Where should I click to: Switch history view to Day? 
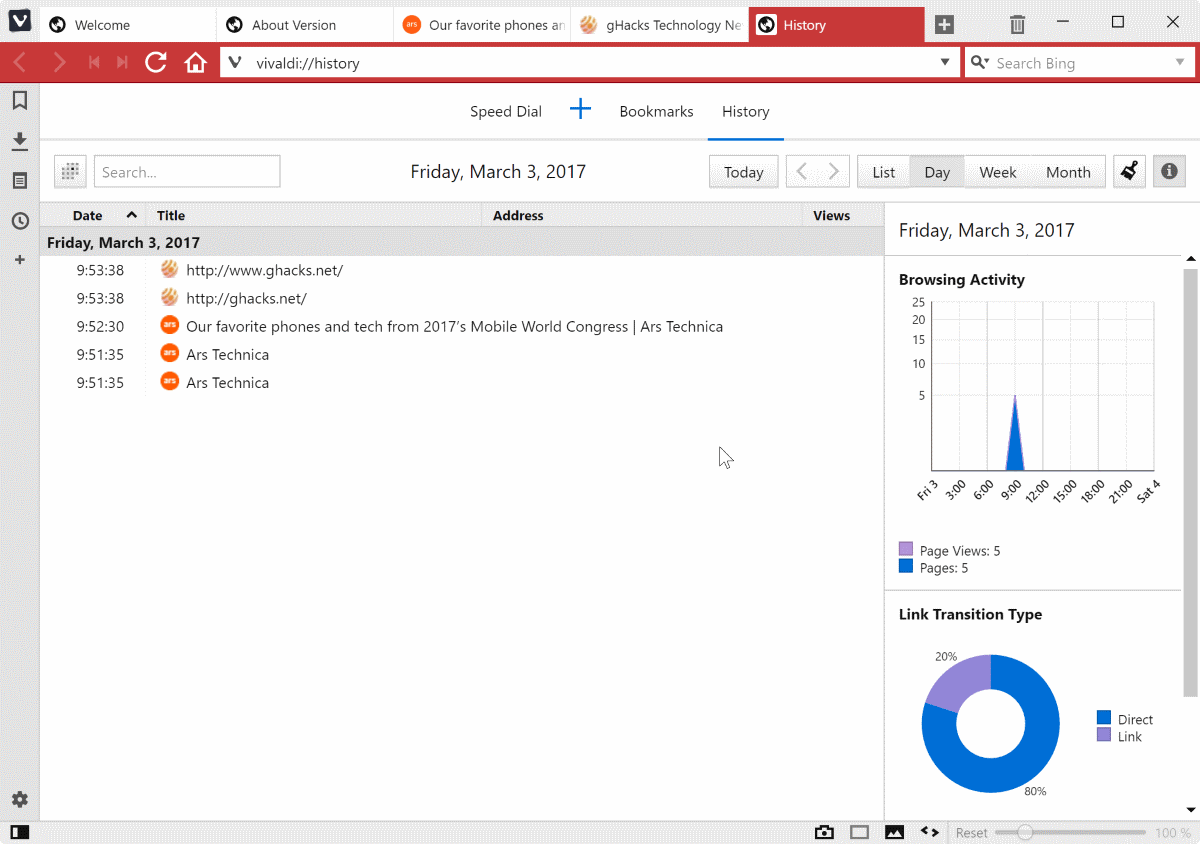pyautogui.click(x=937, y=172)
